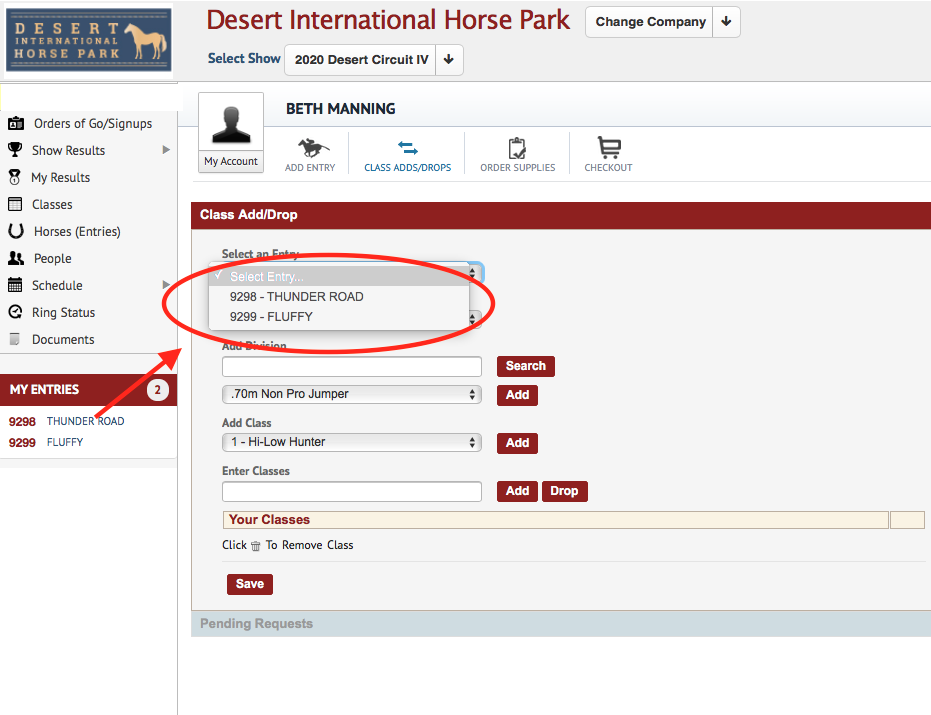Screen dimensions: 931x715
Task: Open entry 9298 in My Entries
Action: click(22, 422)
